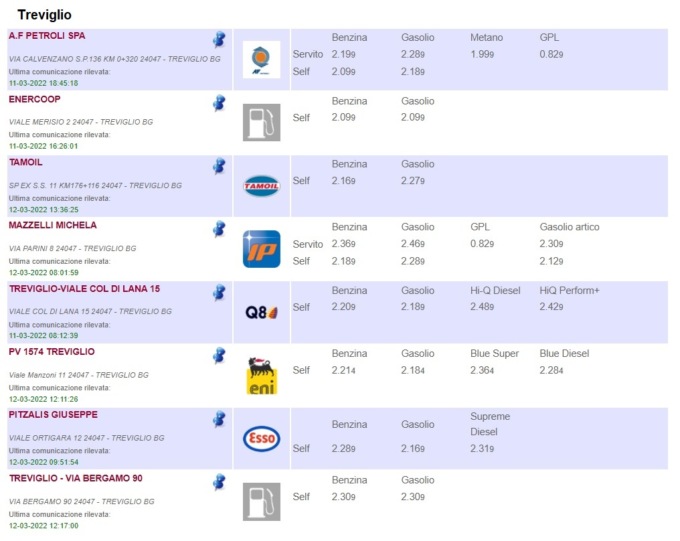Click the Tamoil brand logo
The image size is (680, 541).
pos(262,186)
